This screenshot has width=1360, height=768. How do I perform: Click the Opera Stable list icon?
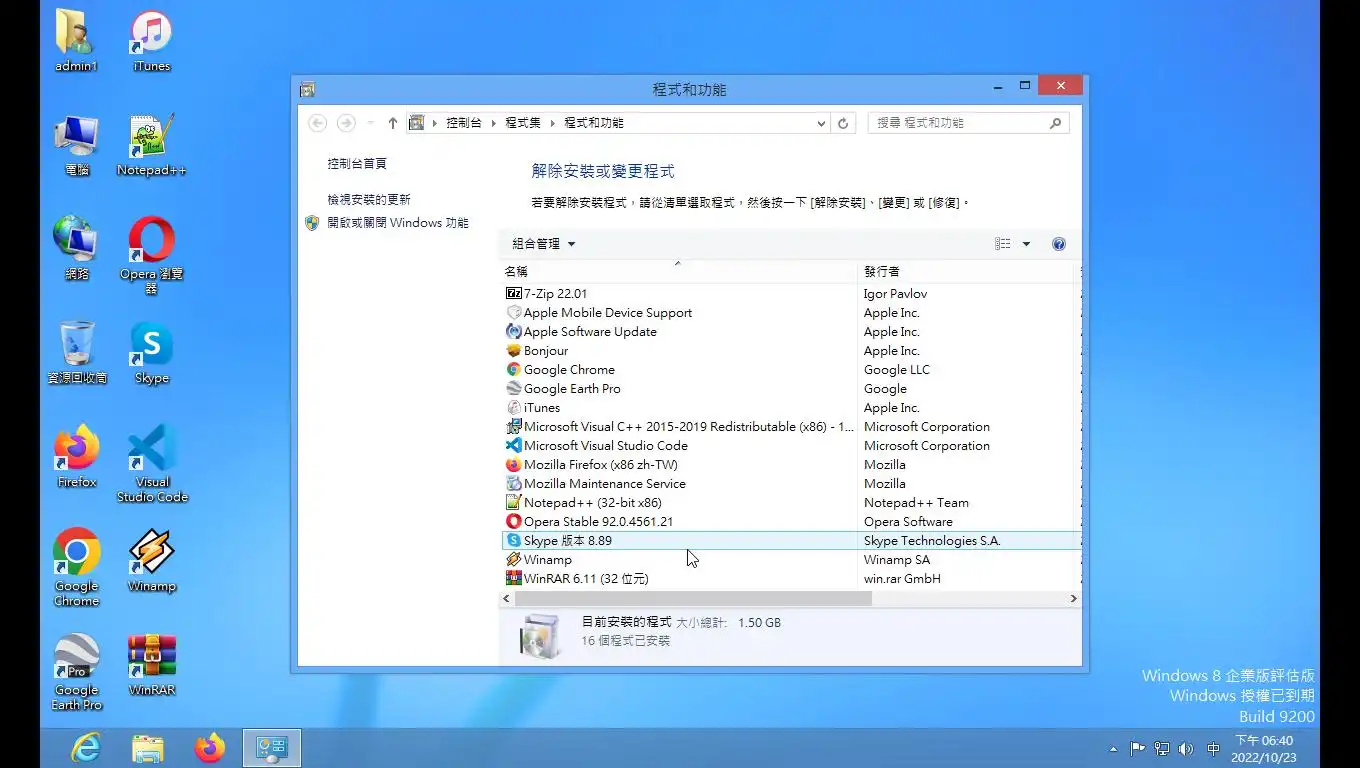click(x=514, y=522)
